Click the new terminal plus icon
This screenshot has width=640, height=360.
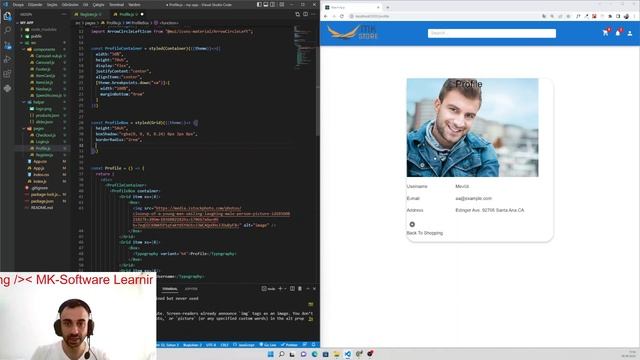click(280, 289)
